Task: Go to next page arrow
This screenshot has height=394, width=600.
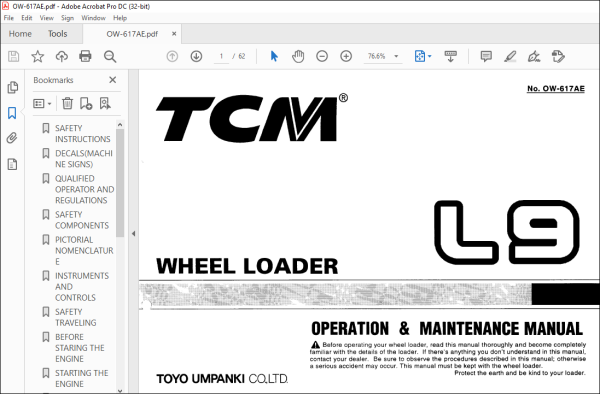Action: point(196,56)
